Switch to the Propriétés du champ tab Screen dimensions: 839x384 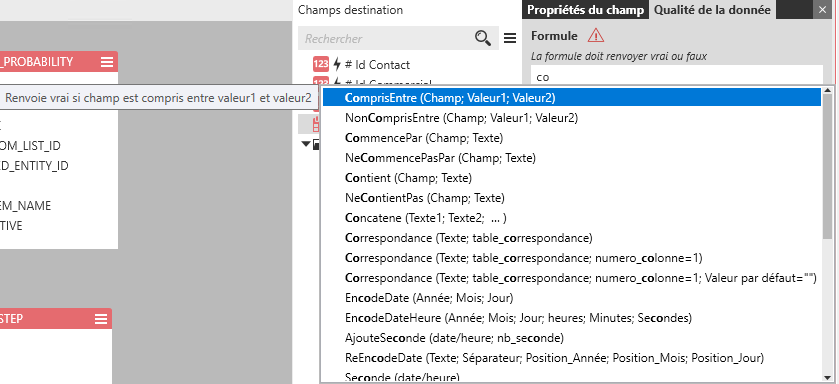pyautogui.click(x=585, y=10)
